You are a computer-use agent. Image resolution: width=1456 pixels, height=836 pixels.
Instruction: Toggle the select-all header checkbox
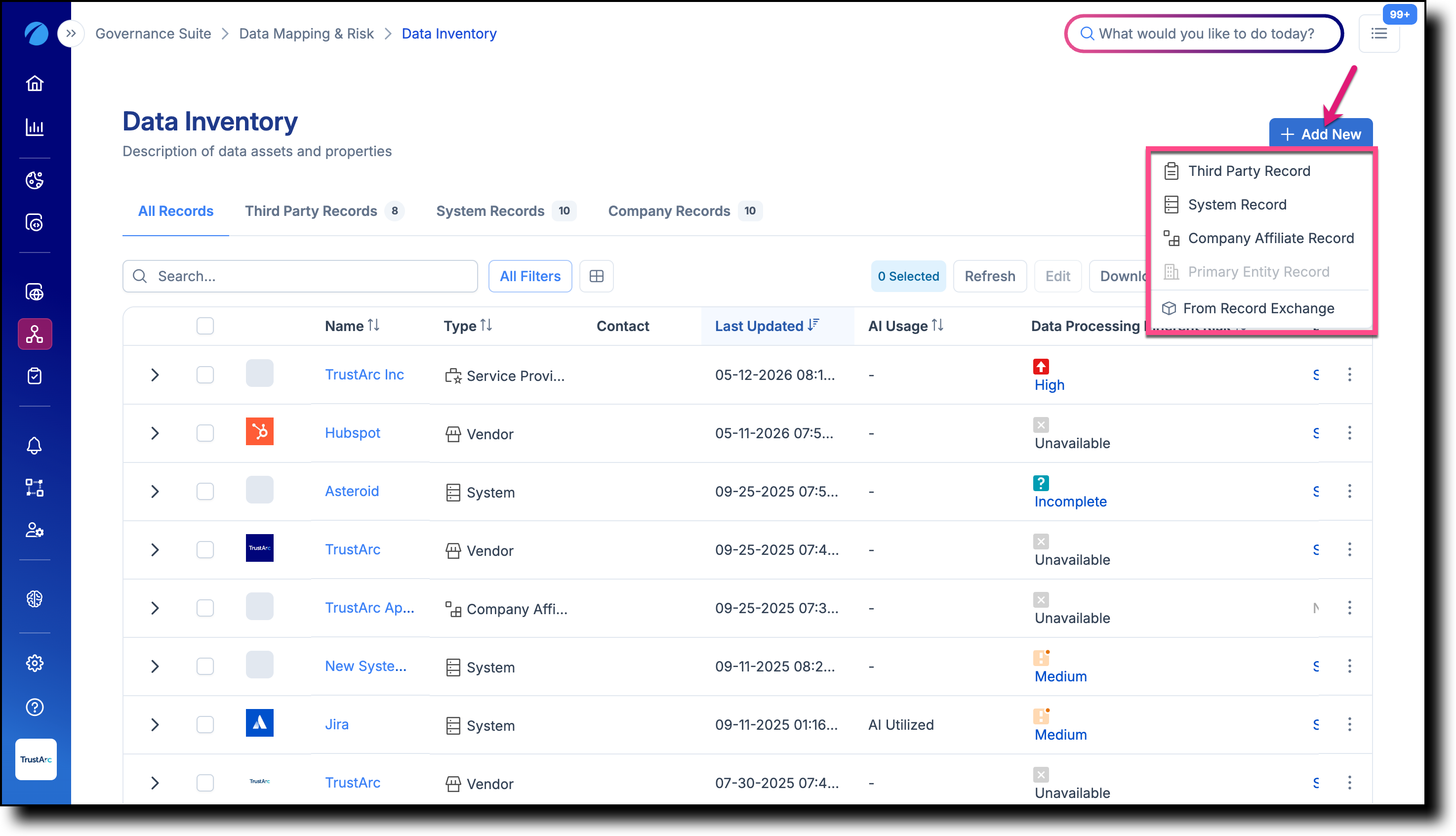(205, 326)
